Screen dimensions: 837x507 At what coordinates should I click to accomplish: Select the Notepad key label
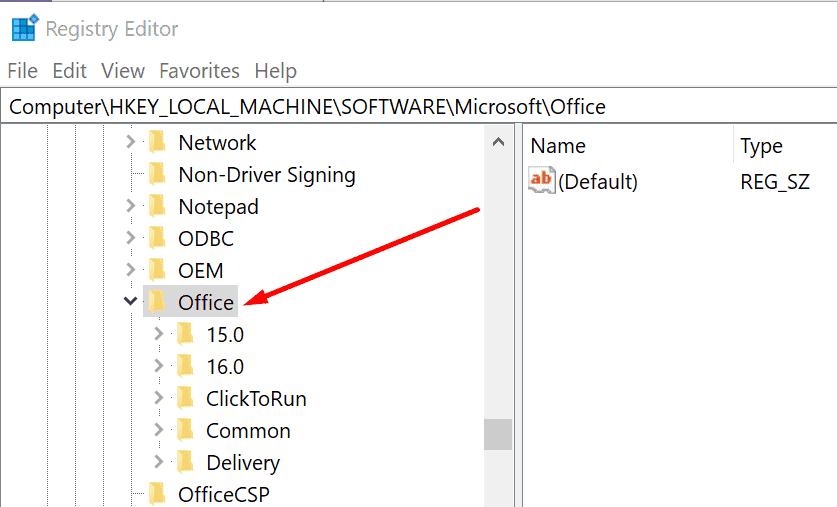point(218,207)
